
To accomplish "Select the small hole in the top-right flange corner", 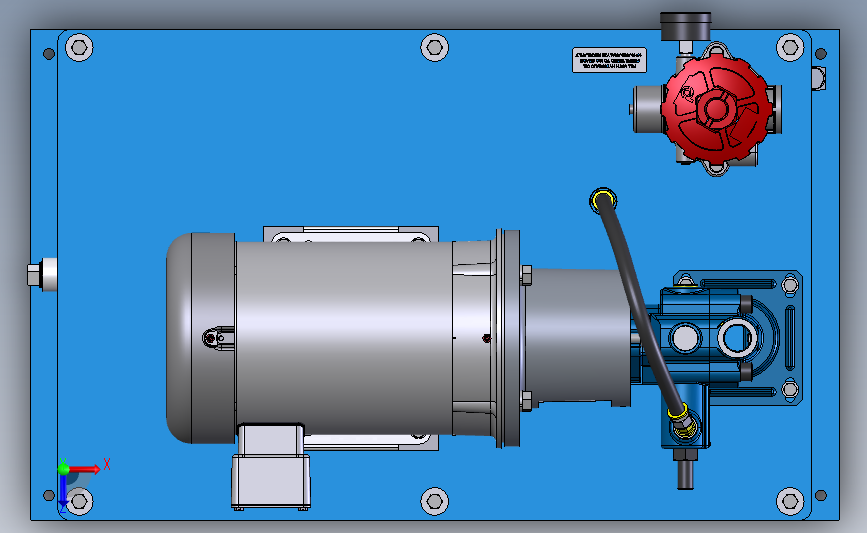I will [x=821, y=54].
